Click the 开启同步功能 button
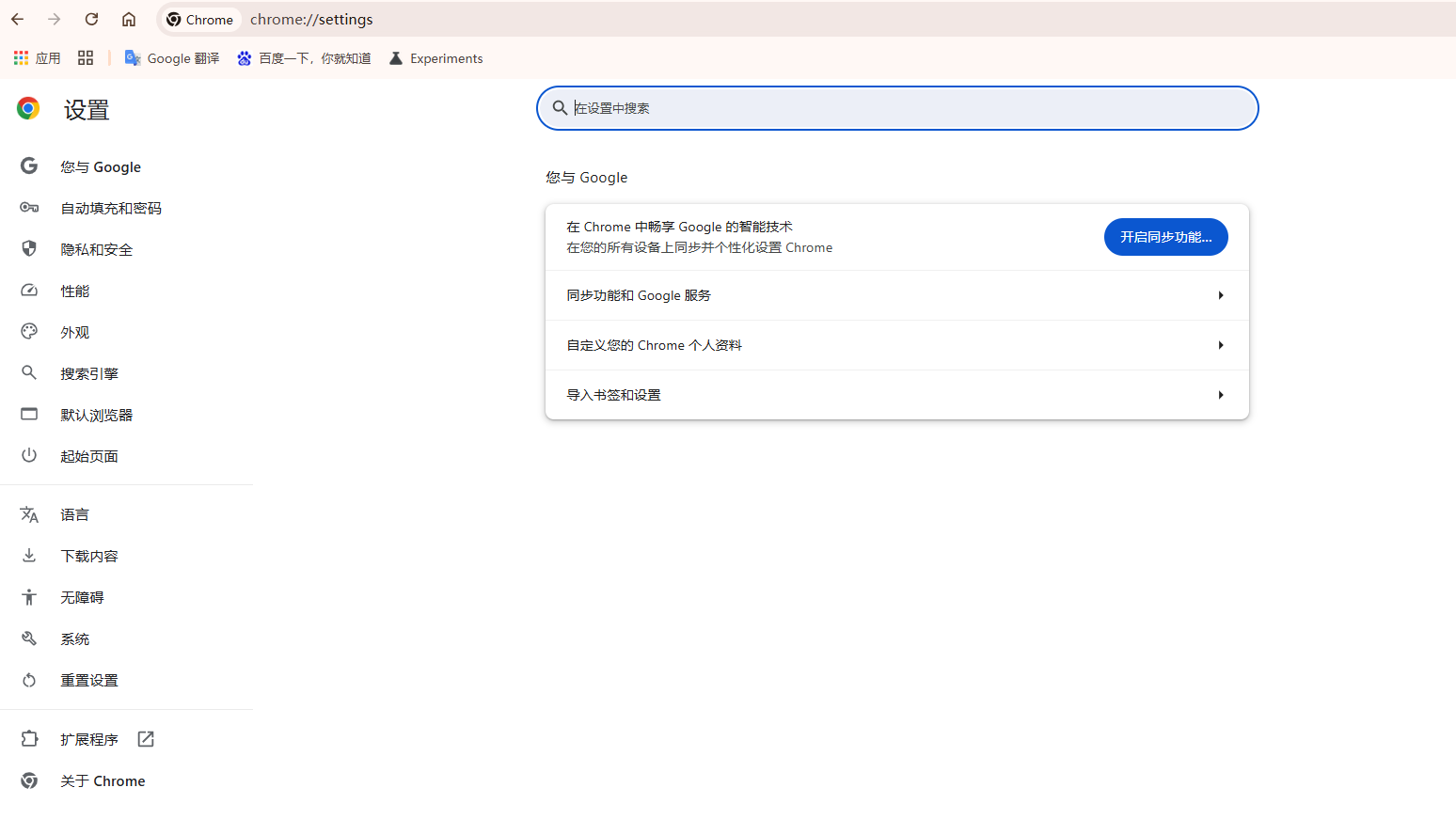1456x835 pixels. (x=1165, y=237)
